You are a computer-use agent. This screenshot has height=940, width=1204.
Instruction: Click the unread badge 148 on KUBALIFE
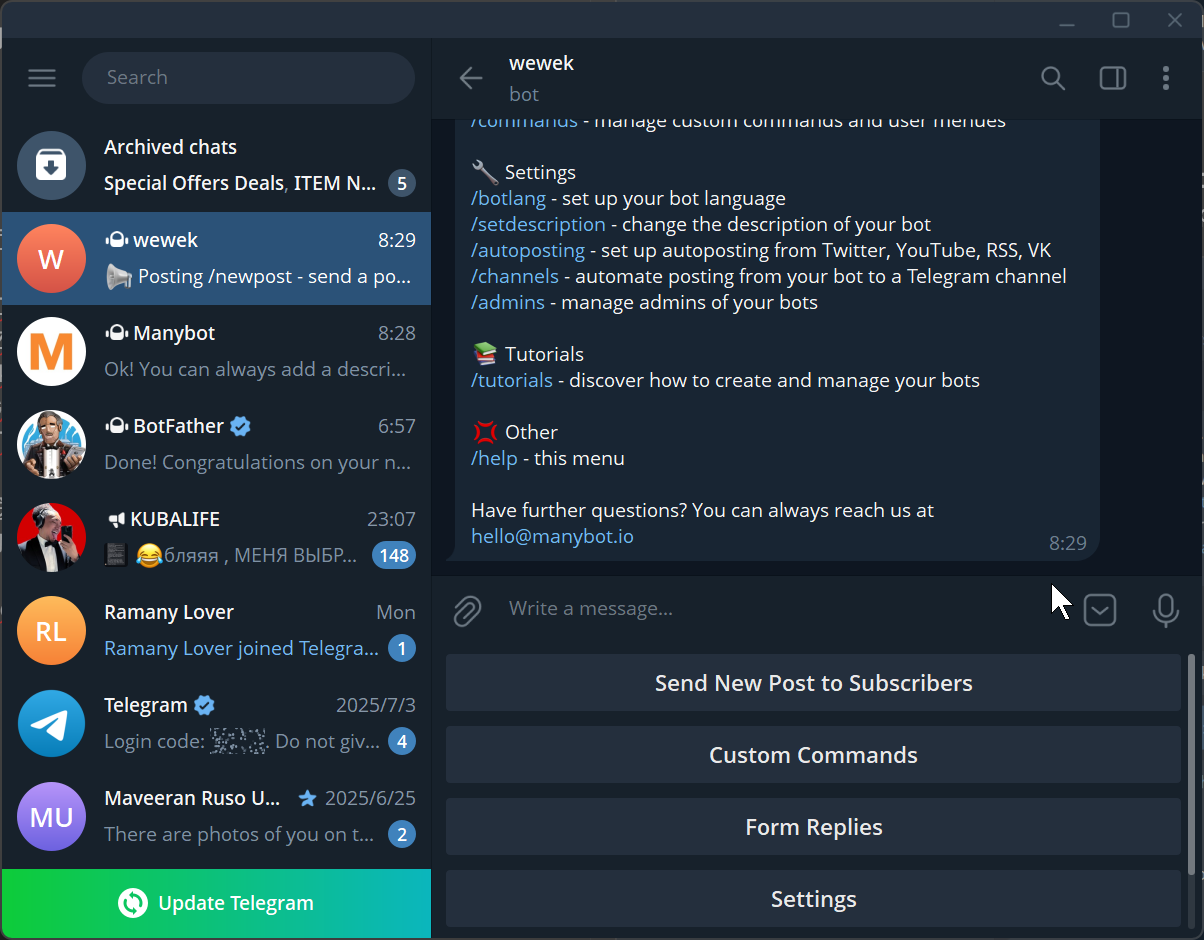pyautogui.click(x=394, y=555)
